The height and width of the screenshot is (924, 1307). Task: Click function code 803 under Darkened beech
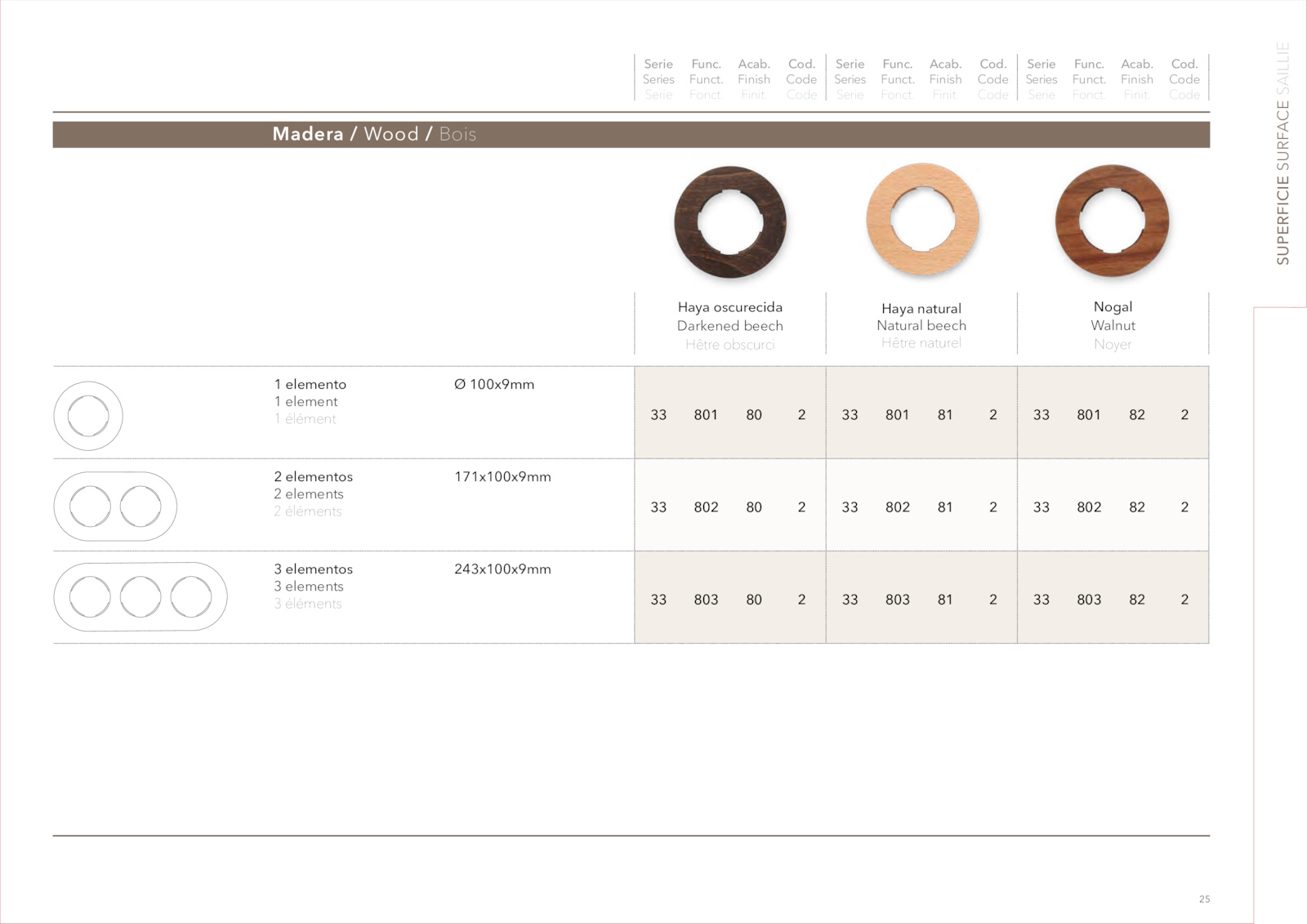tap(706, 600)
